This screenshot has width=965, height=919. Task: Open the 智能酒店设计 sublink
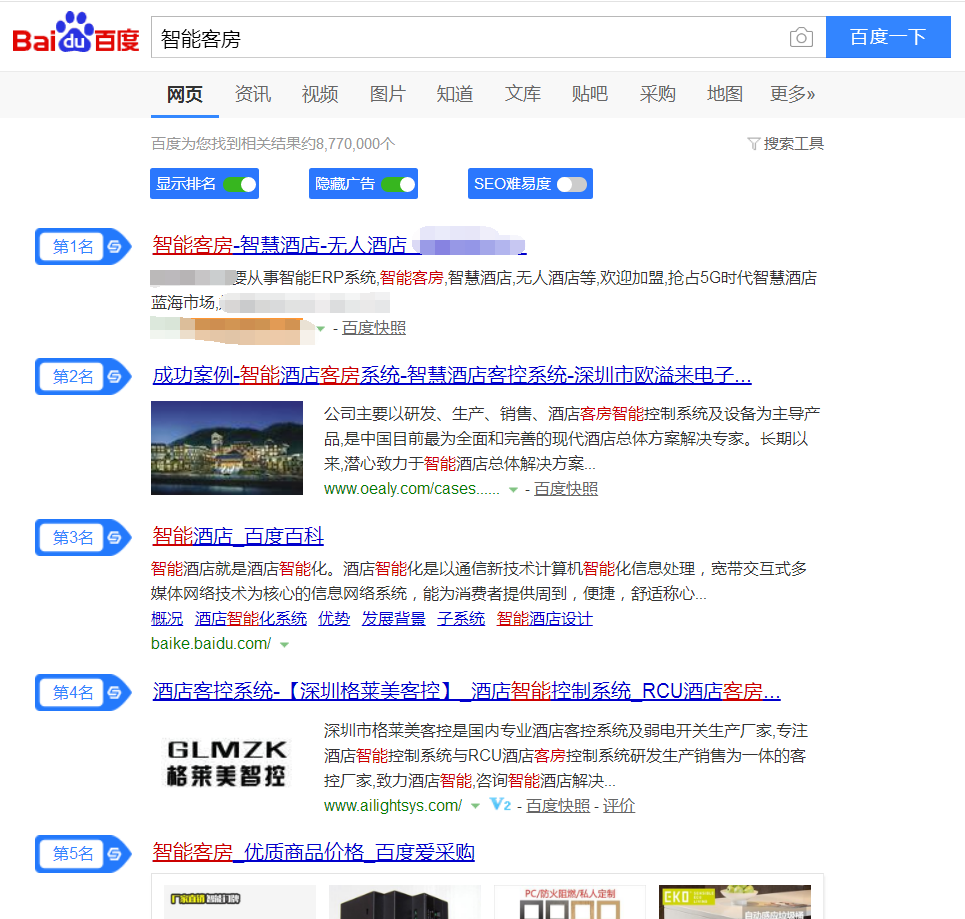[x=545, y=619]
